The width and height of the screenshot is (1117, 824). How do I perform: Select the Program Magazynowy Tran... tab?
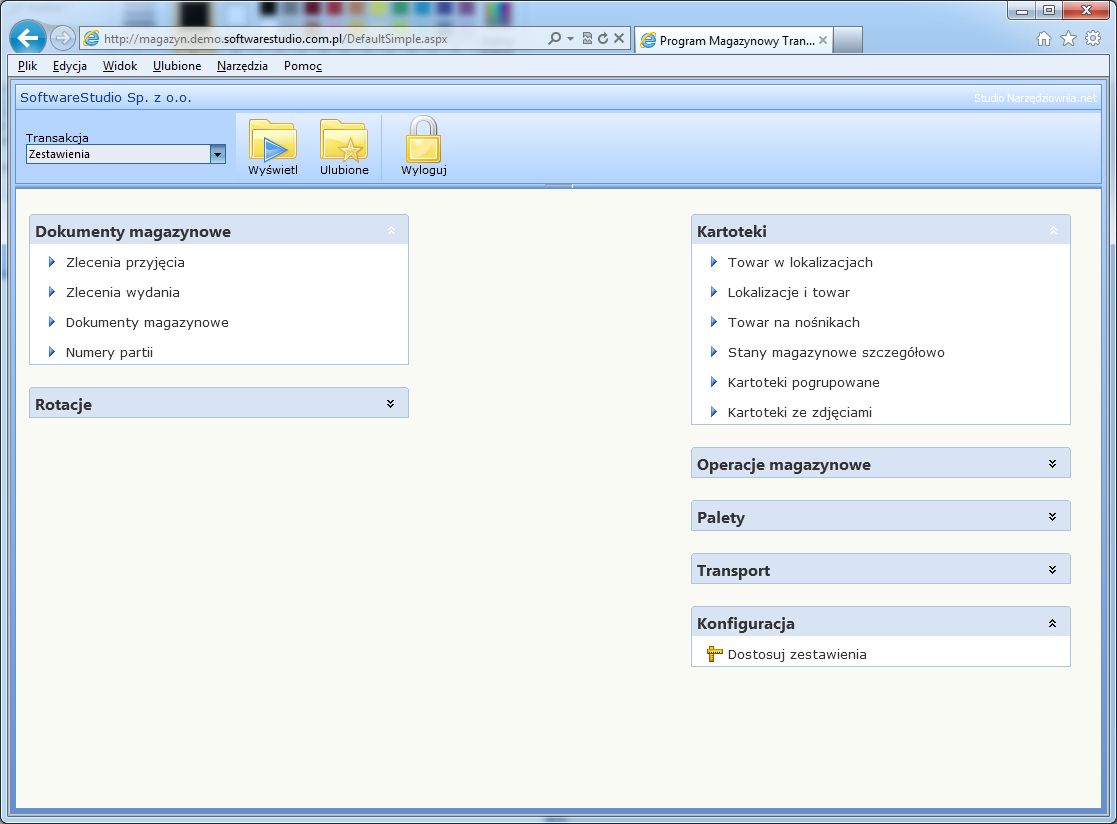click(734, 41)
